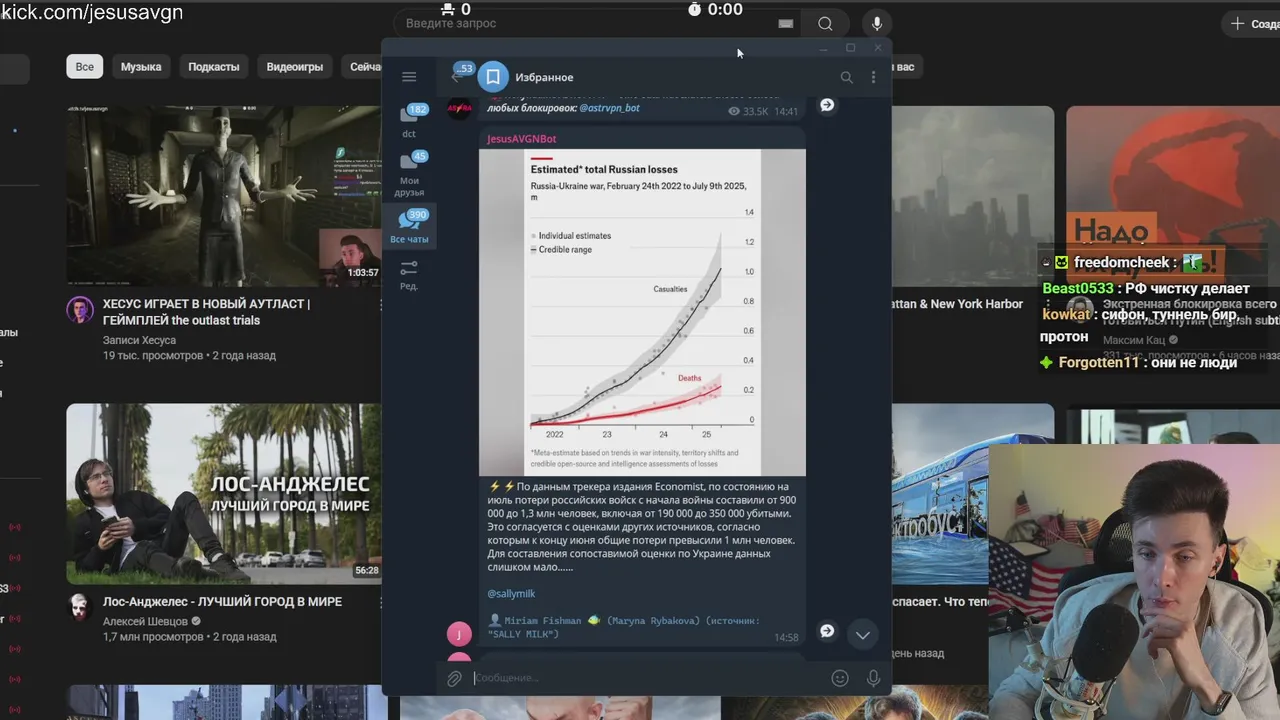Viewport: 1280px width, 720px height.
Task: Enlarge the Estimated Russian losses chart image
Action: (642, 312)
